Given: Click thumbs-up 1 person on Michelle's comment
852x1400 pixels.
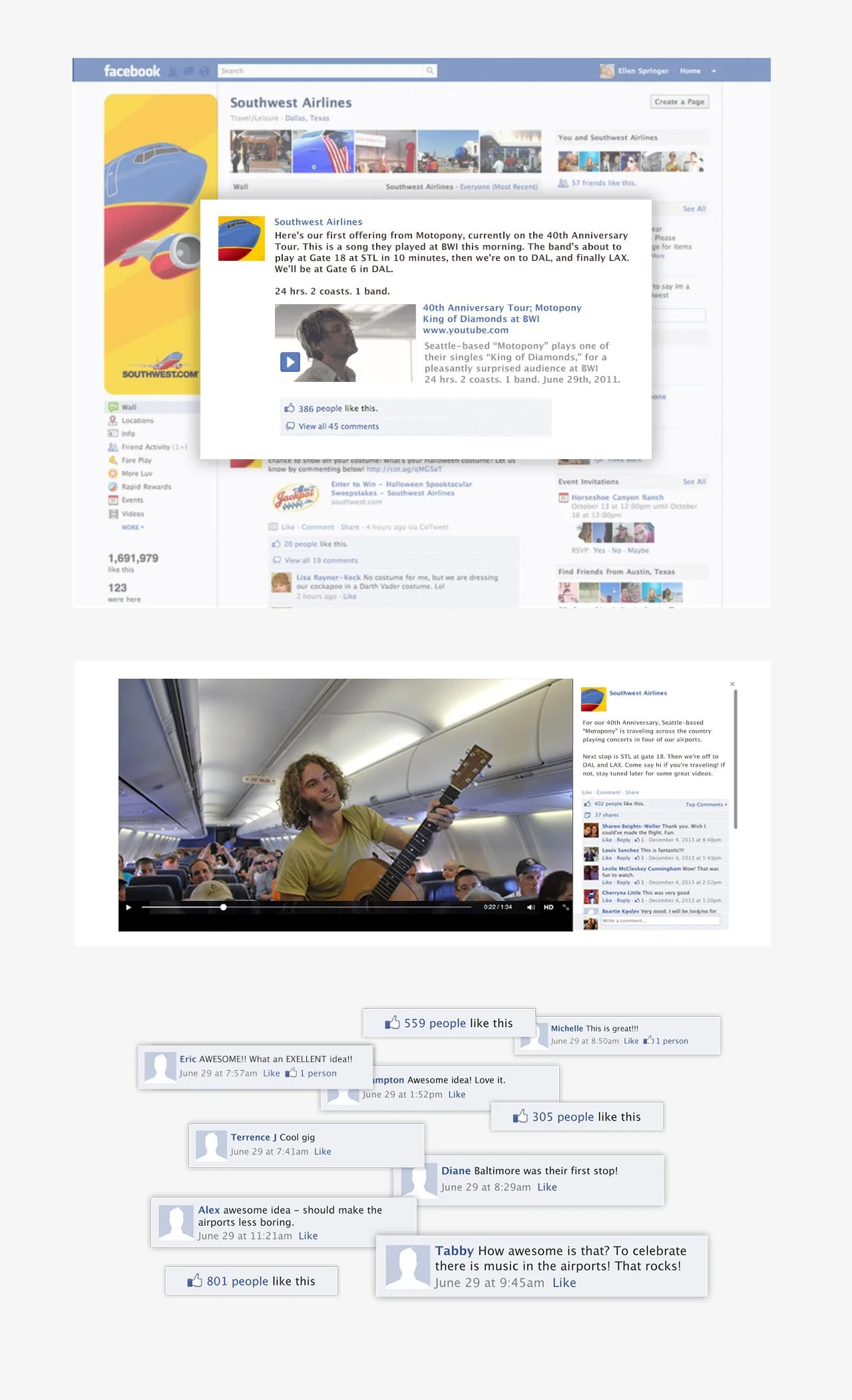Looking at the screenshot, I should click(x=666, y=1041).
